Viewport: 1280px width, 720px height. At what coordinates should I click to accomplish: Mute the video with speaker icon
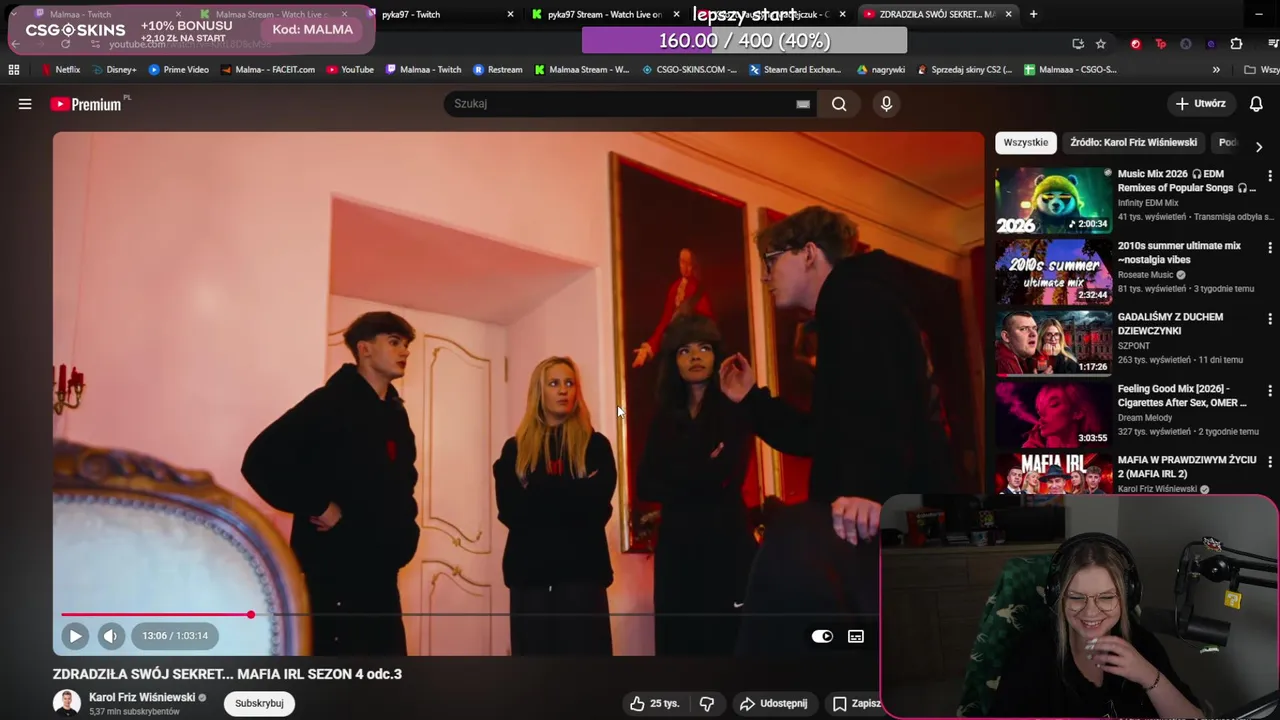click(111, 636)
